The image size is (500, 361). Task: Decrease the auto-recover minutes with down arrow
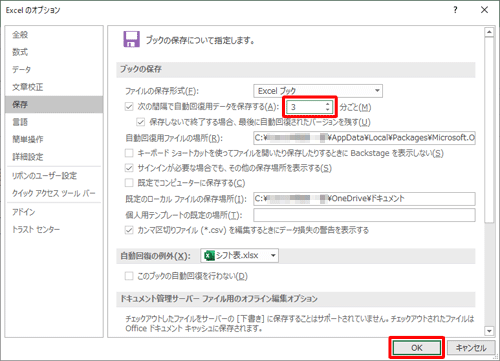pos(328,110)
